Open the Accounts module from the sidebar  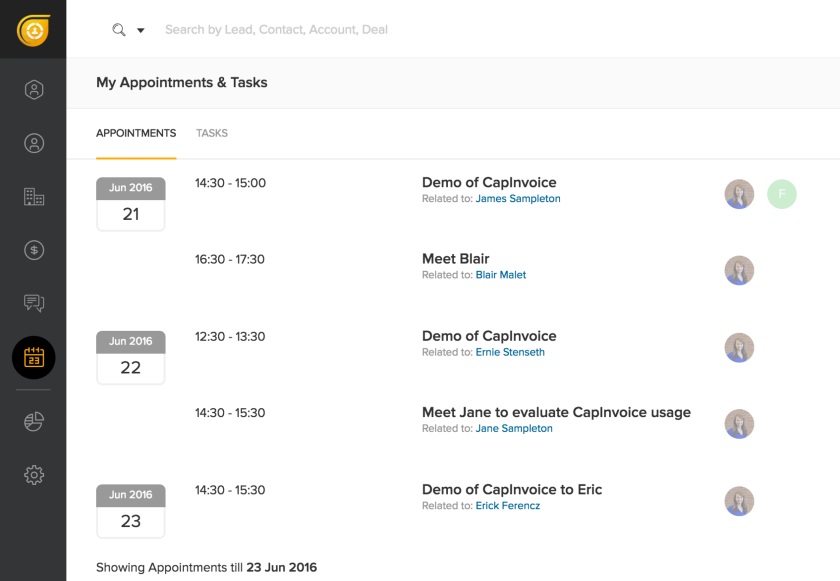tap(34, 196)
